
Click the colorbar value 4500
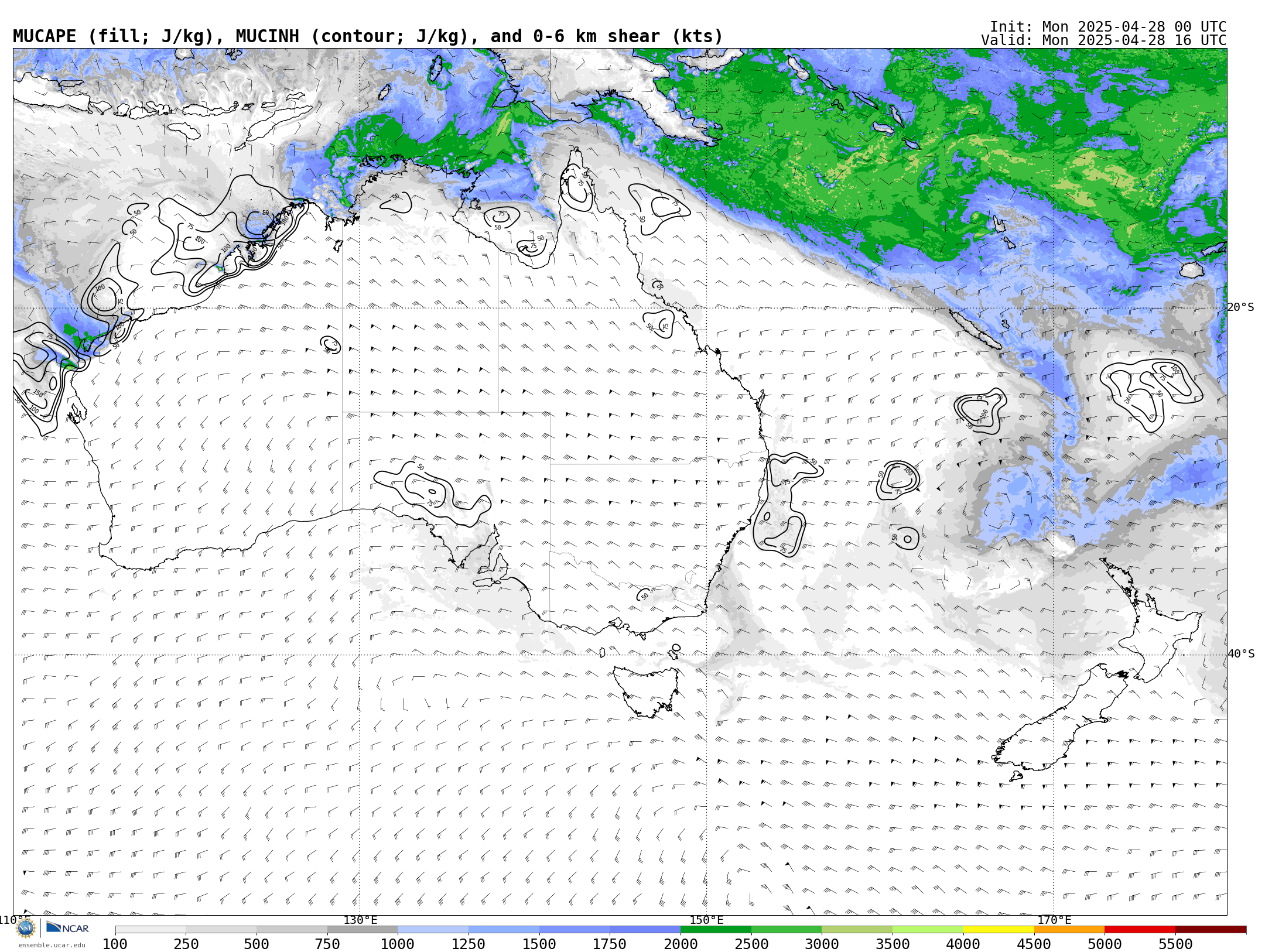1034,944
